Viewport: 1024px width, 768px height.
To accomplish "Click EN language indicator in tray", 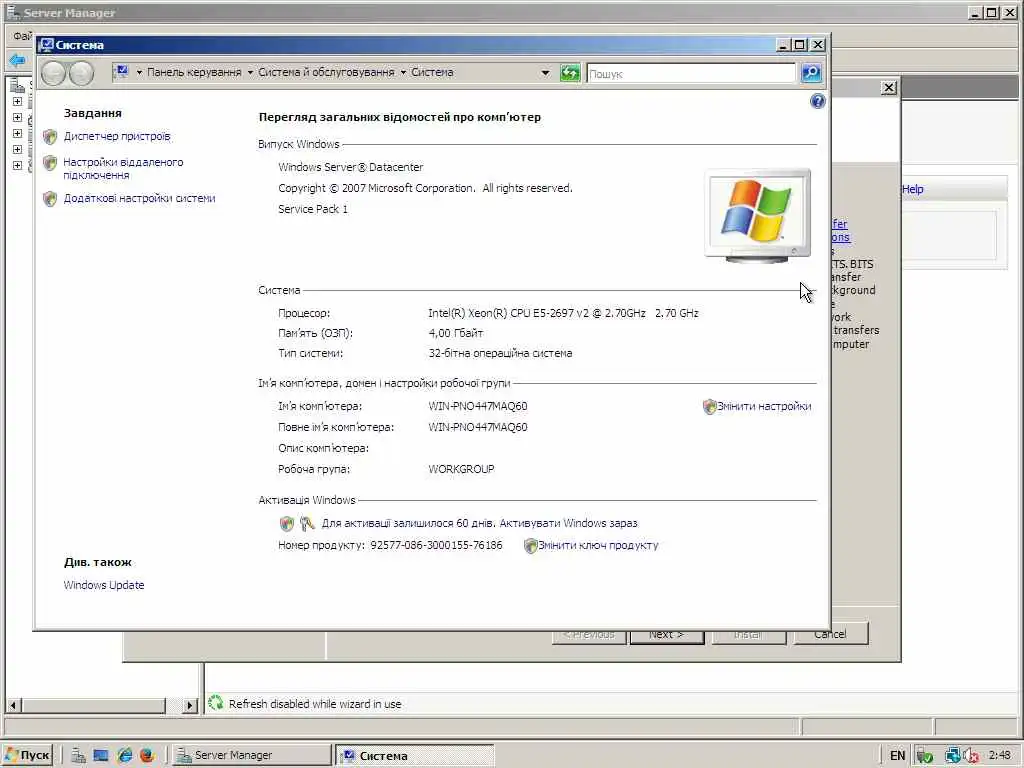I will [x=897, y=756].
